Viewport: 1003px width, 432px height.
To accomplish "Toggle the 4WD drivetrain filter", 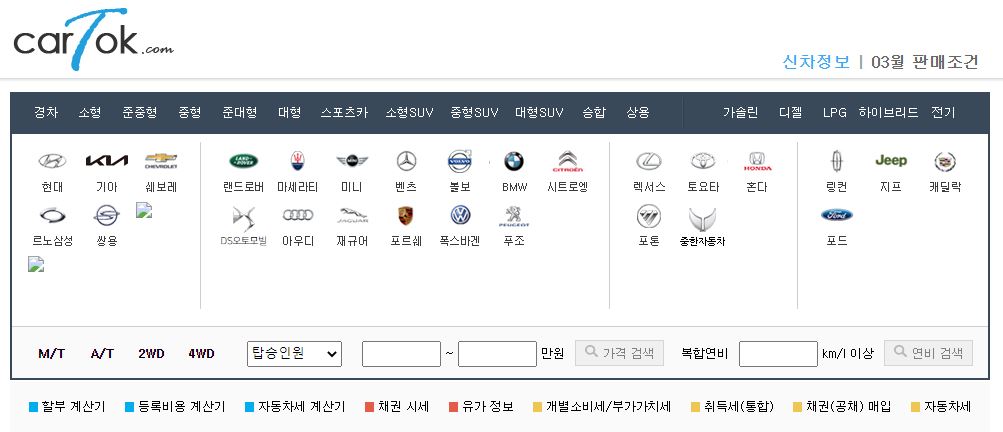I will (201, 353).
